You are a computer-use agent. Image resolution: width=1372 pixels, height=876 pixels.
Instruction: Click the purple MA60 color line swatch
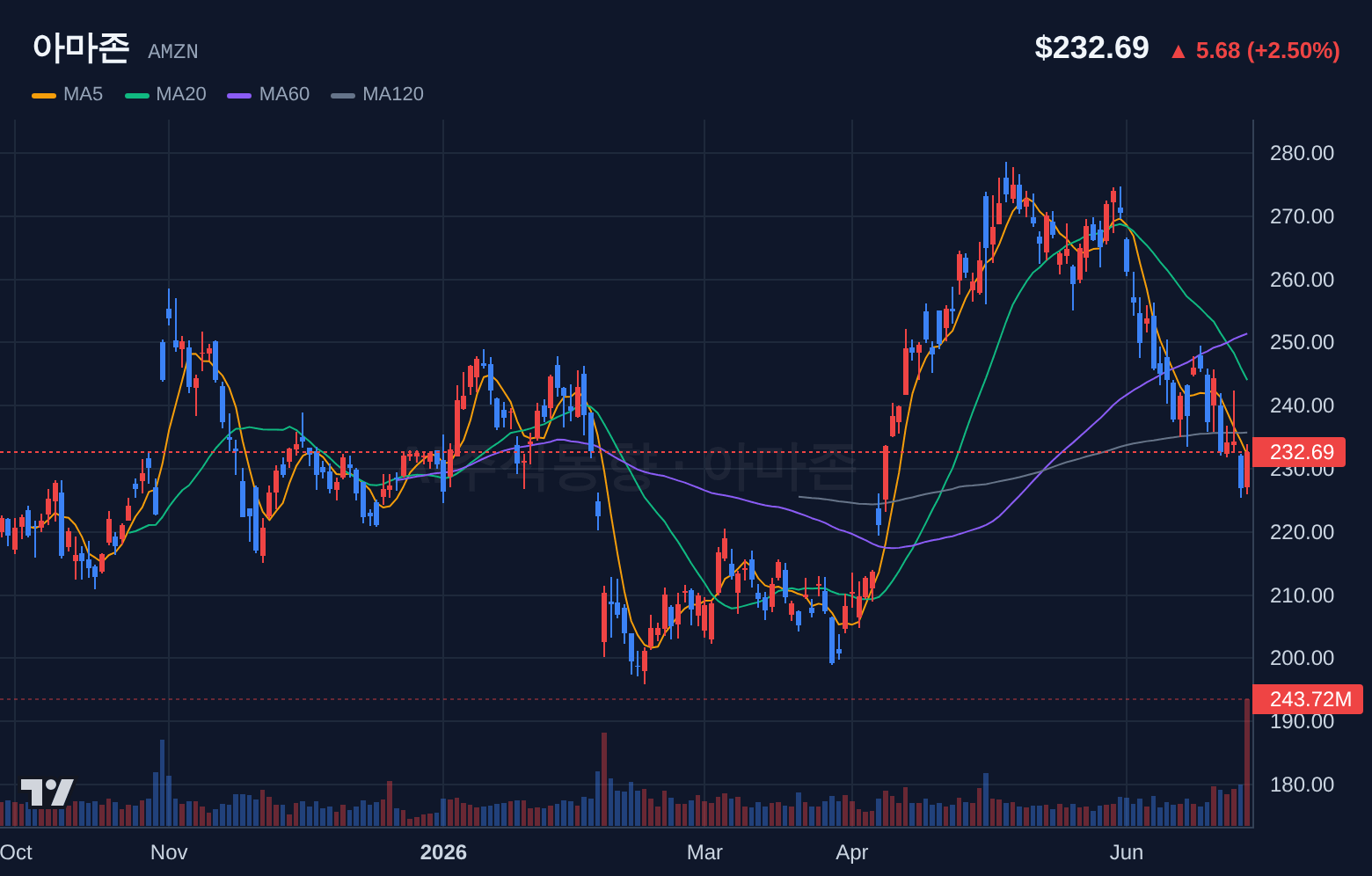[x=239, y=95]
